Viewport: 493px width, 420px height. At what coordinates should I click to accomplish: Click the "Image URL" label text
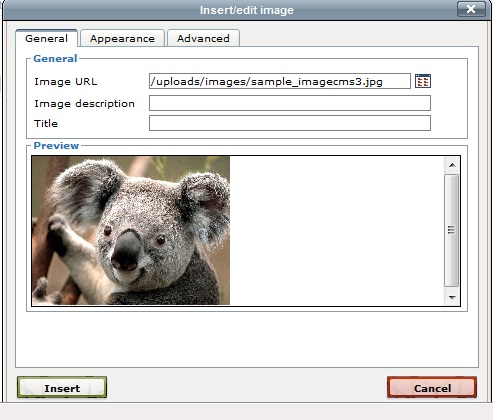(66, 82)
